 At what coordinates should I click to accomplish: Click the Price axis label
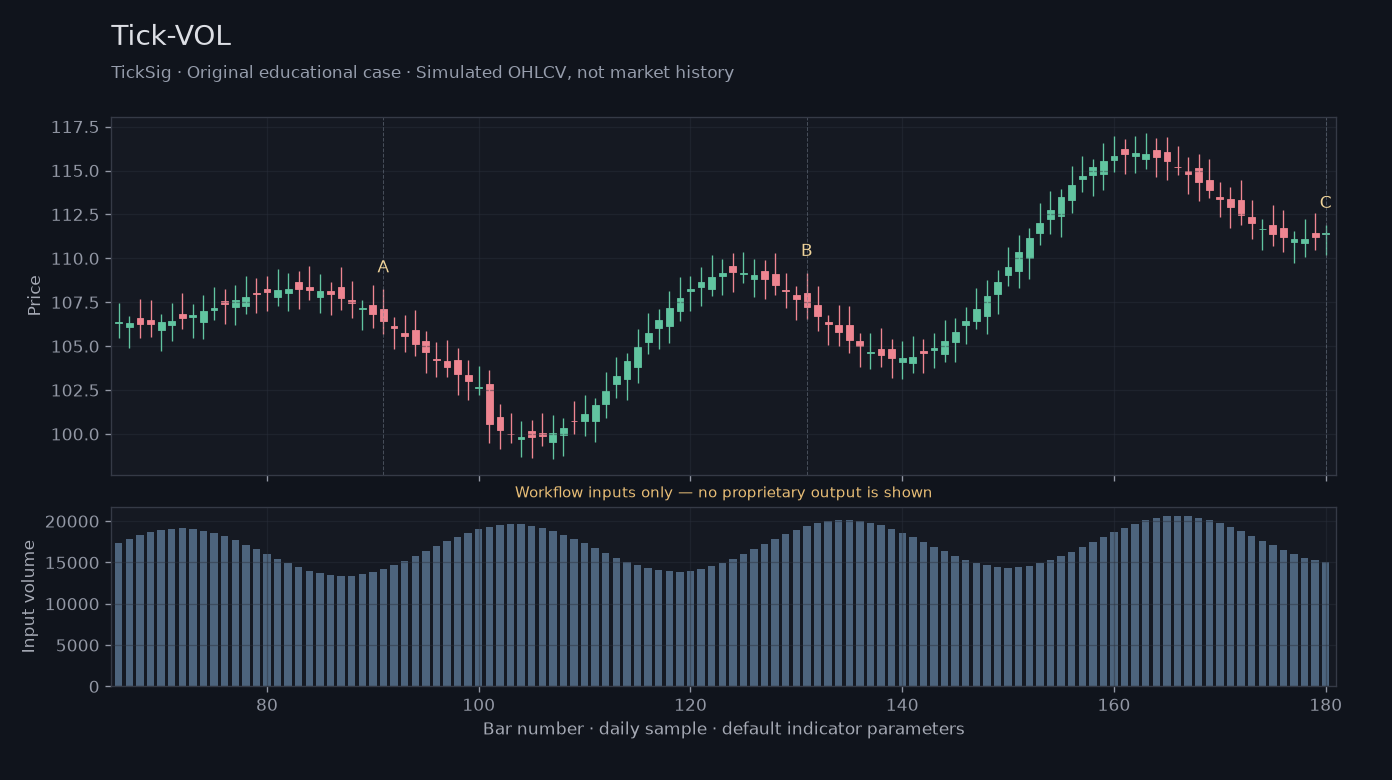pos(34,296)
